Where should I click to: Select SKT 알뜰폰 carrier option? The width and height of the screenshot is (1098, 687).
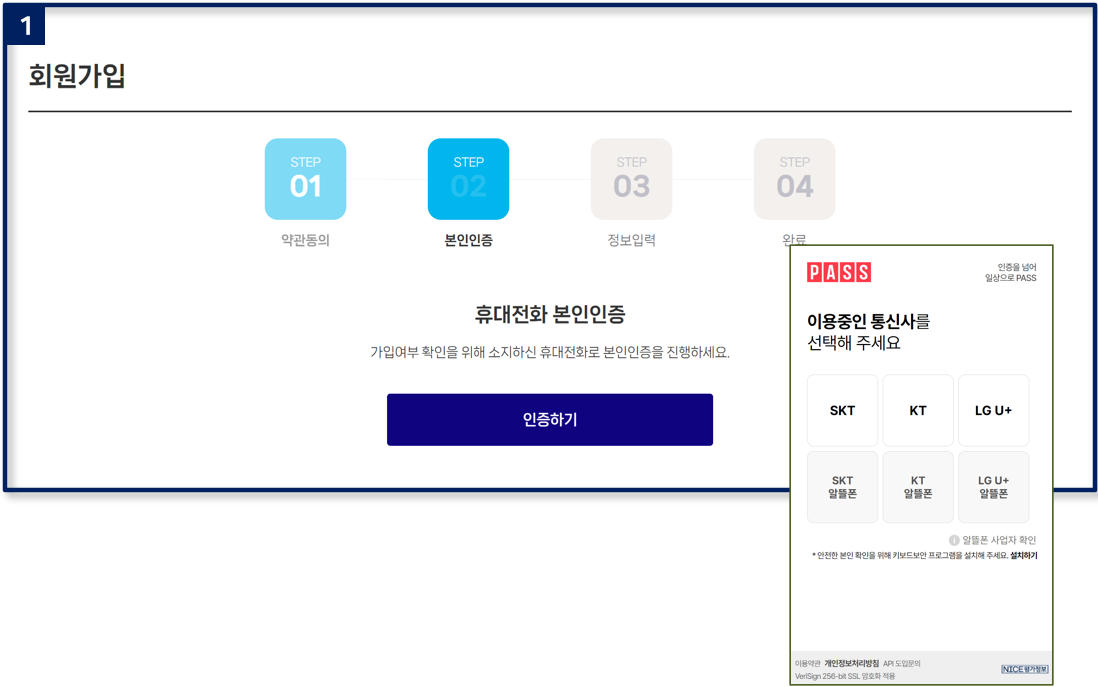coord(842,487)
